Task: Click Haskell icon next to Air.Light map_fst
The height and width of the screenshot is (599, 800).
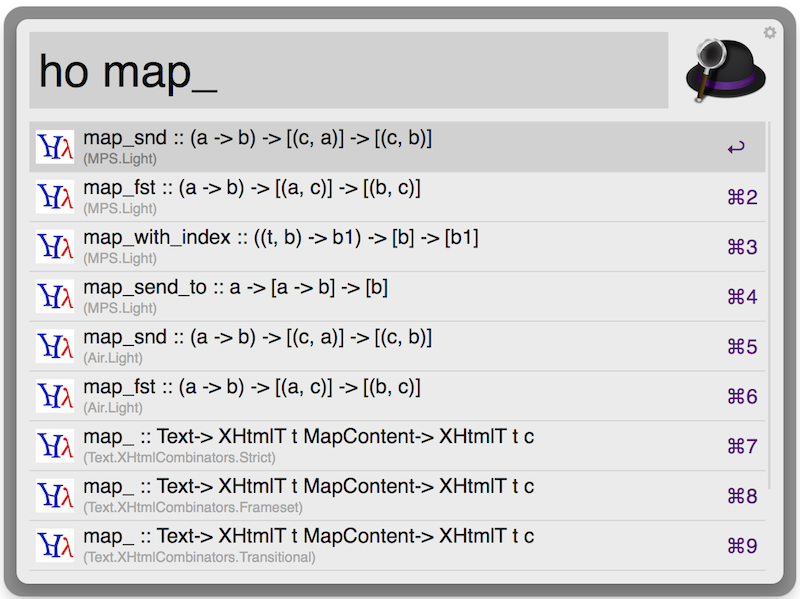Action: pyautogui.click(x=55, y=397)
